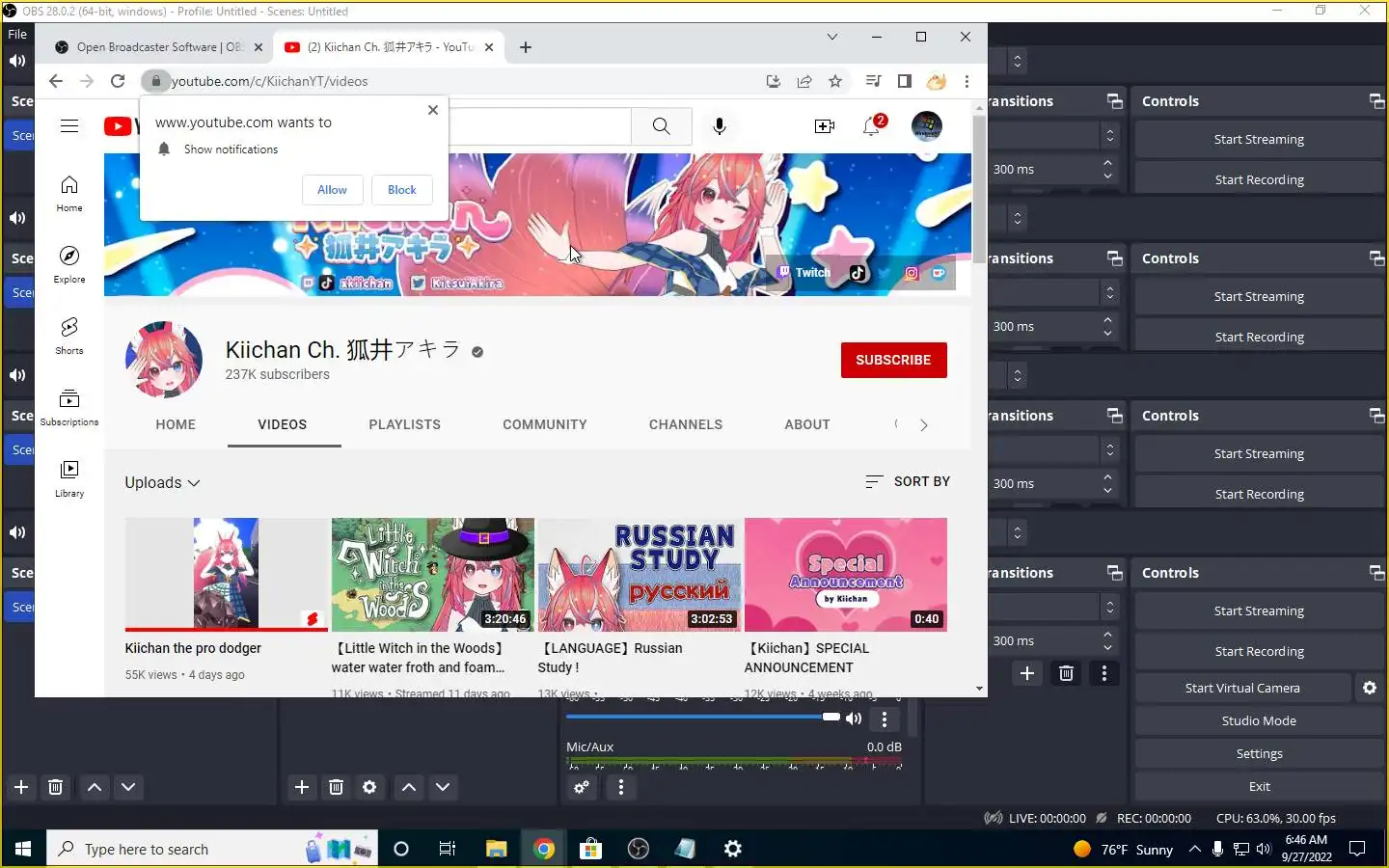Open the Chrome side panel icon

(904, 81)
